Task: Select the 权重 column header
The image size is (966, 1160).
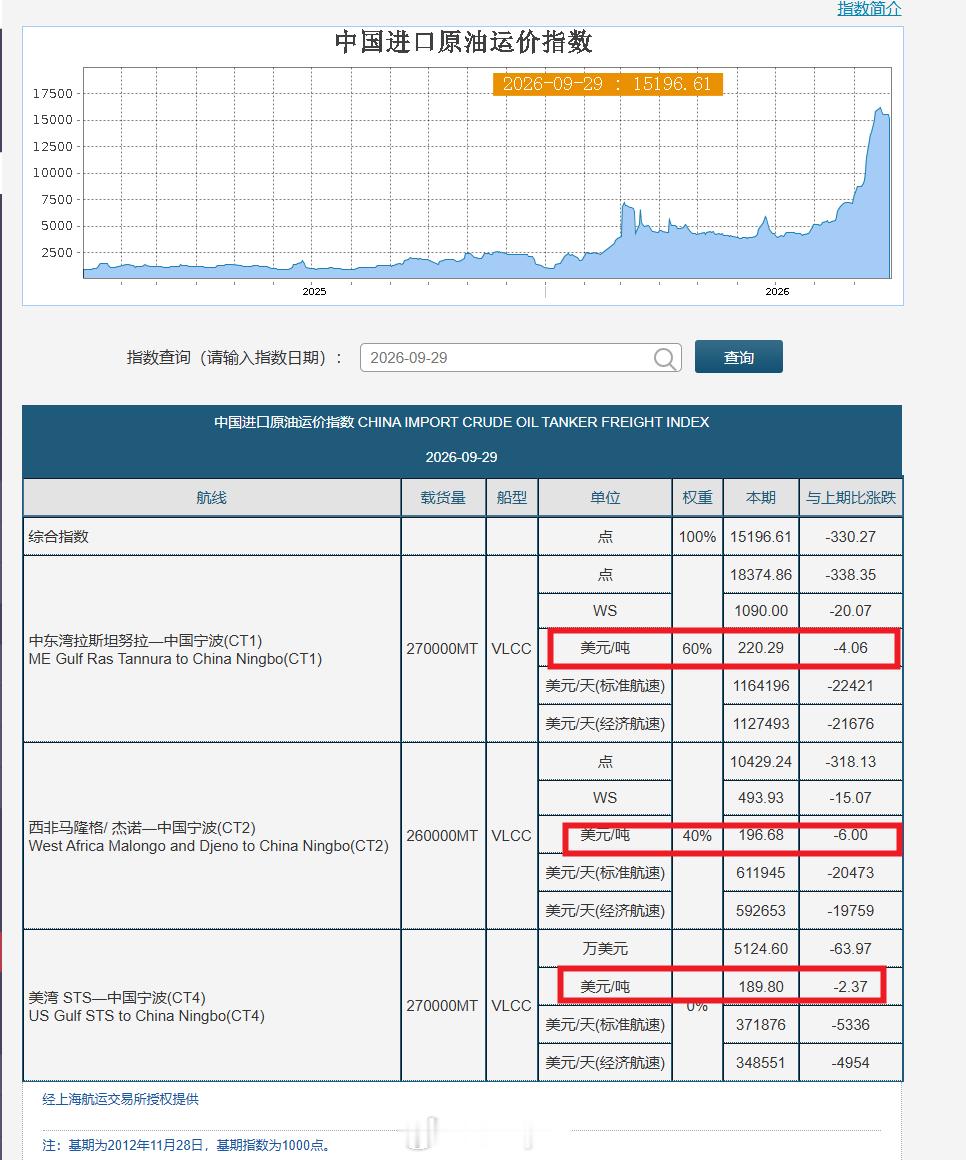Action: [698, 498]
